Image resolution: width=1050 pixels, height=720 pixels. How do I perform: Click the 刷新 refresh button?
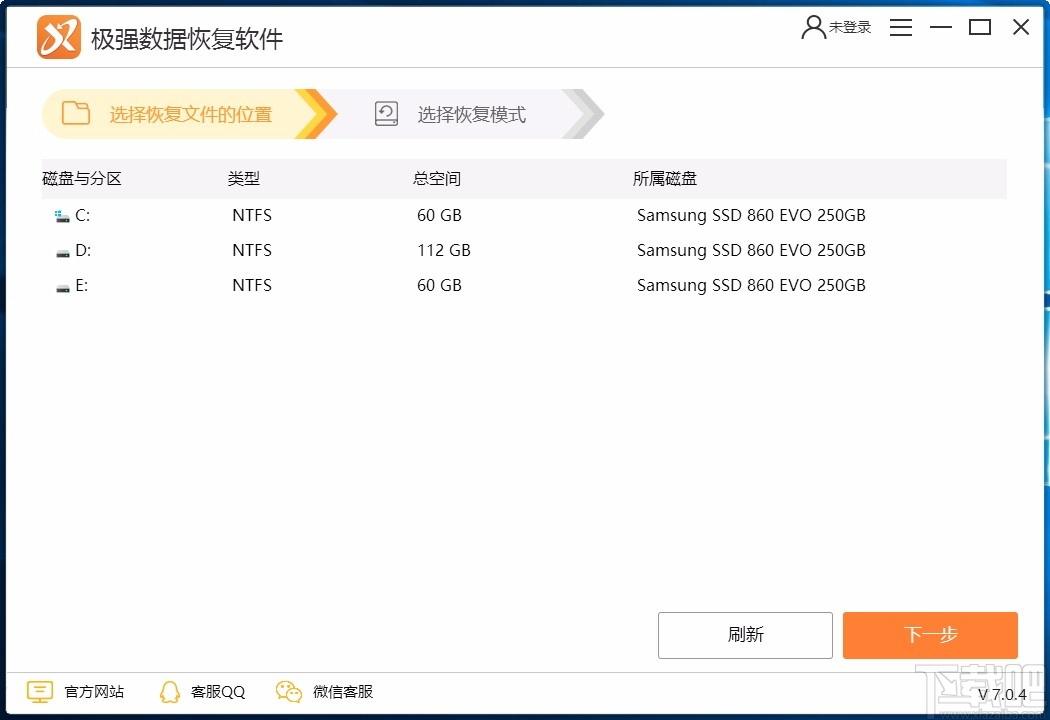coord(745,635)
